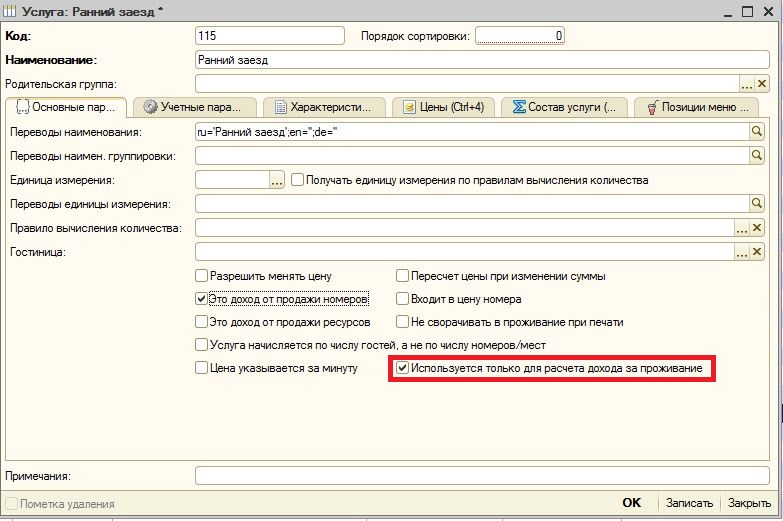Close the Услуга window via X

tap(769, 11)
